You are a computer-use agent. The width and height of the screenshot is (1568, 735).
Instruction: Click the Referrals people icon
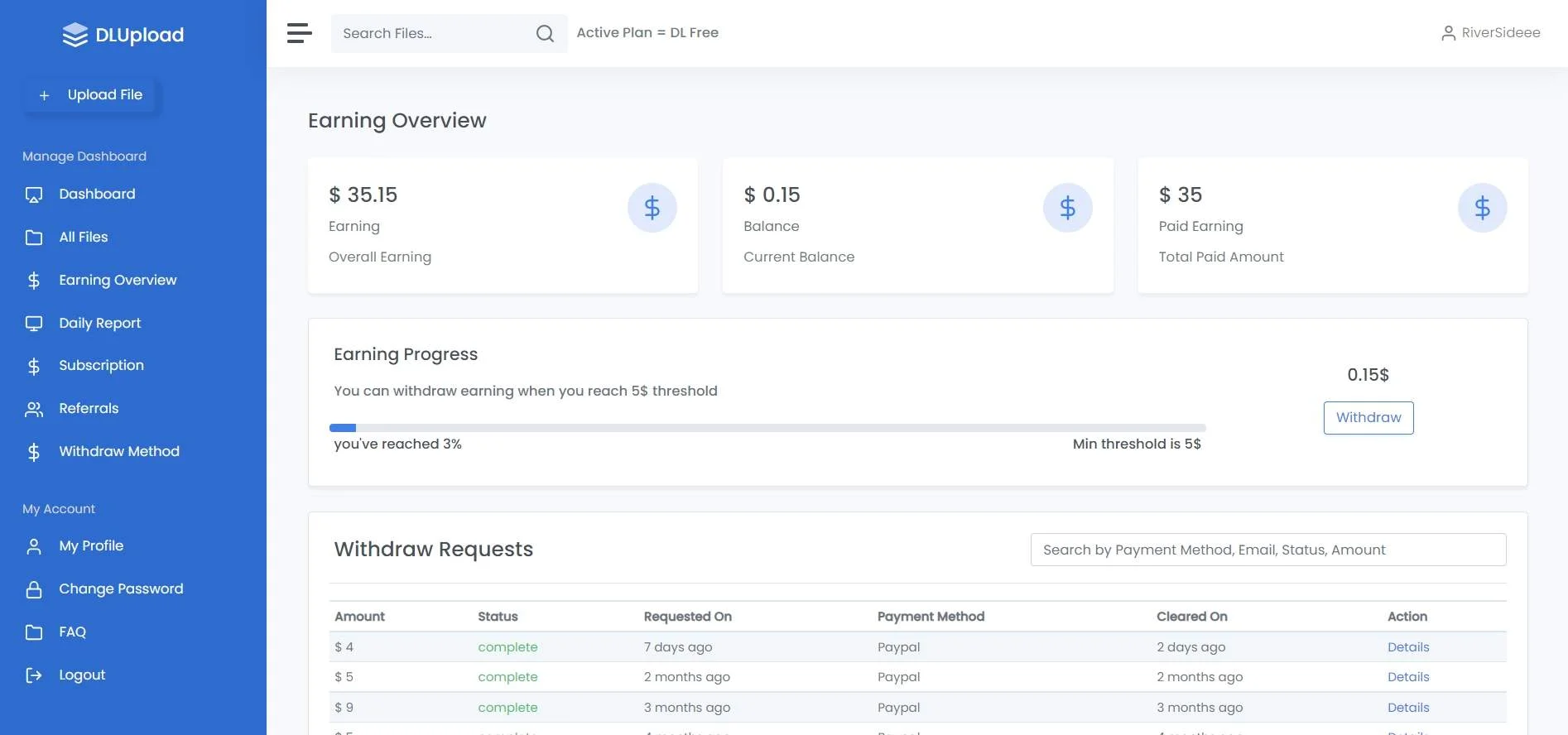click(34, 409)
